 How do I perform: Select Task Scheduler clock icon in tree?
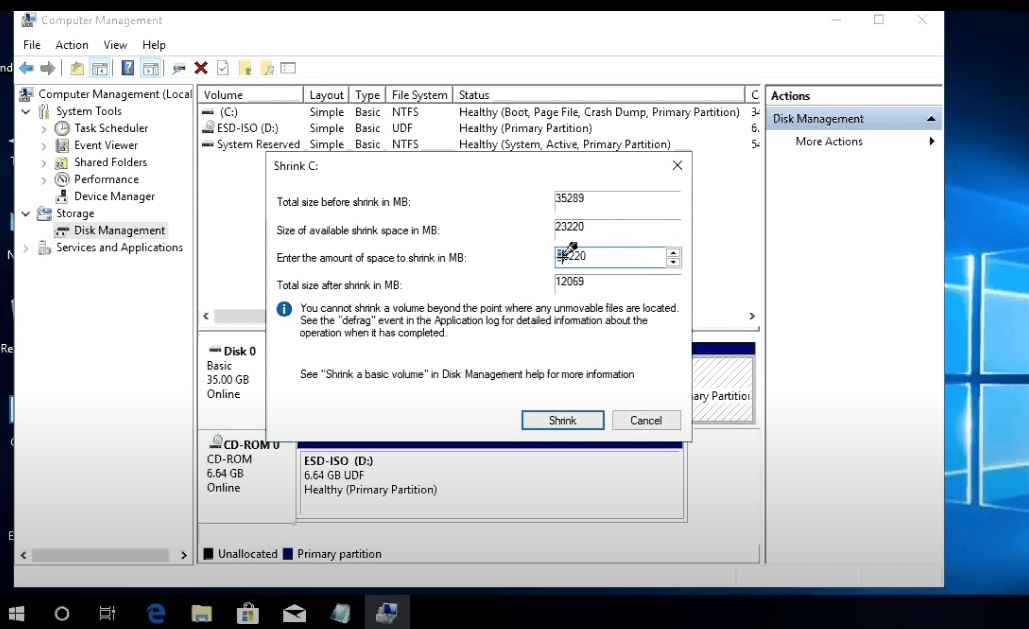(62, 128)
